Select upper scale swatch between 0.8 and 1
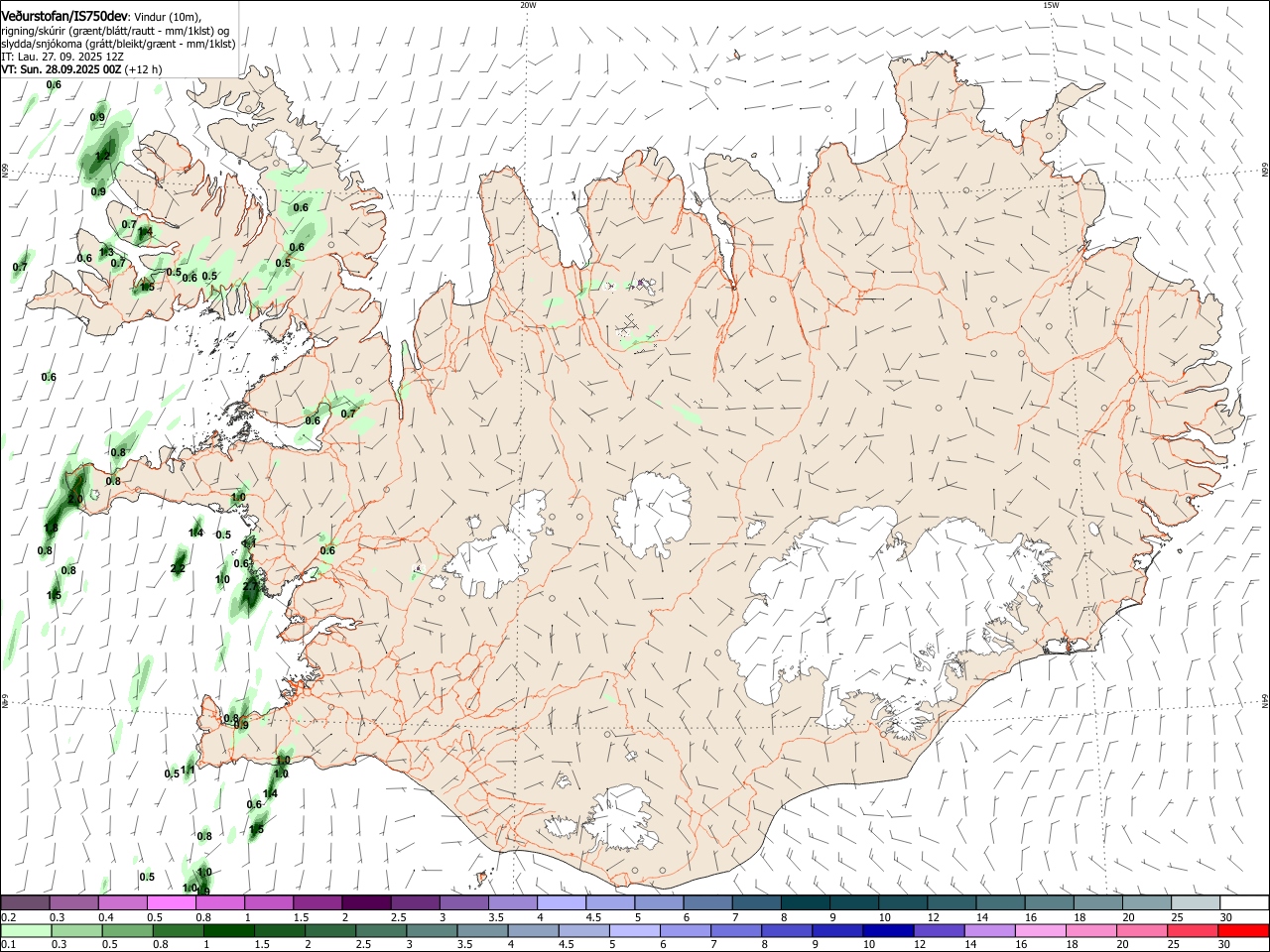 tap(219, 902)
